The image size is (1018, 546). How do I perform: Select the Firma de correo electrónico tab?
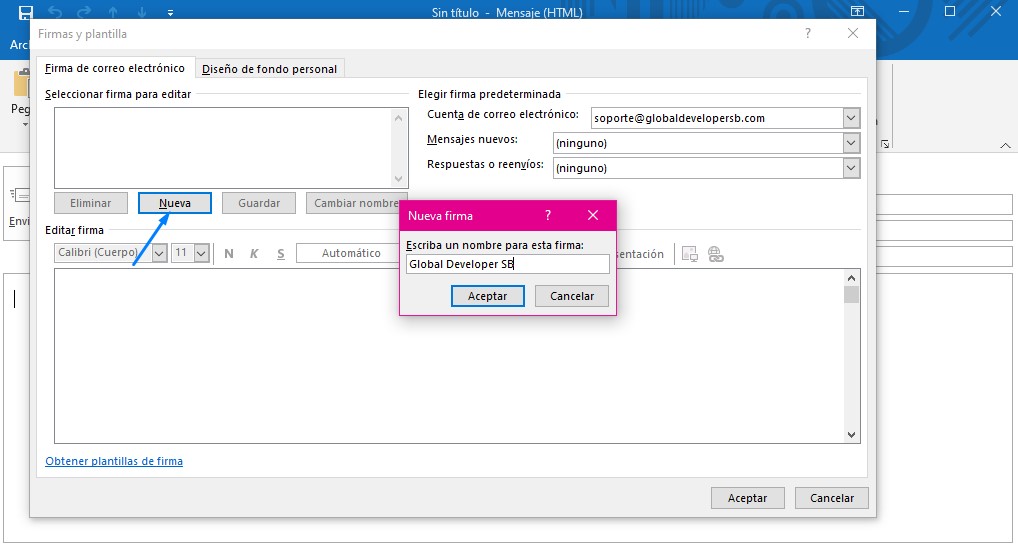point(115,69)
